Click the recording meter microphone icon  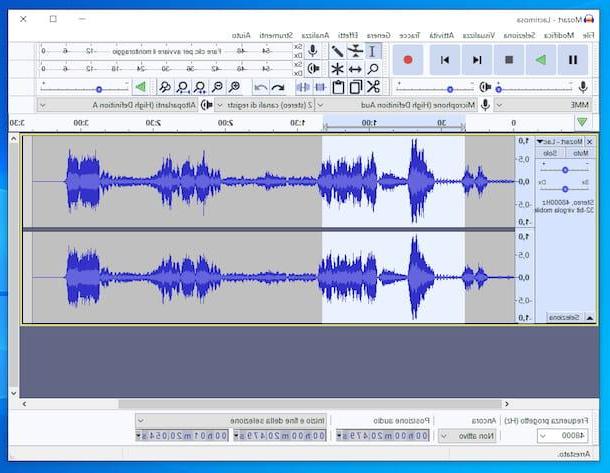[x=312, y=51]
